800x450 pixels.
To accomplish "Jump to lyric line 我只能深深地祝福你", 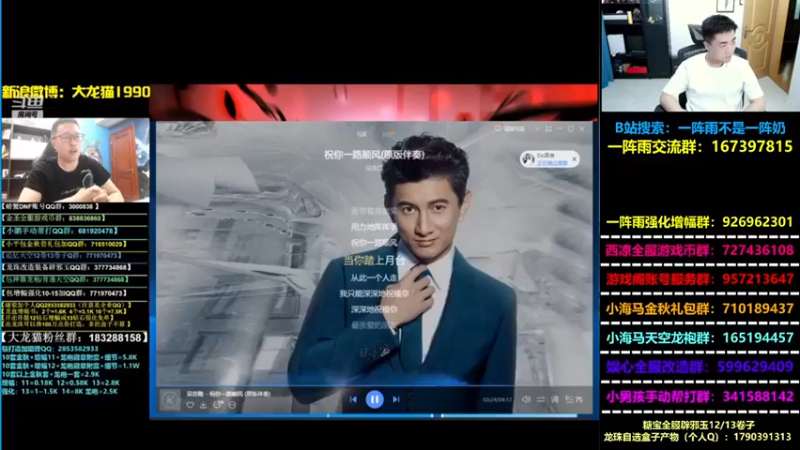I will pos(374,294).
